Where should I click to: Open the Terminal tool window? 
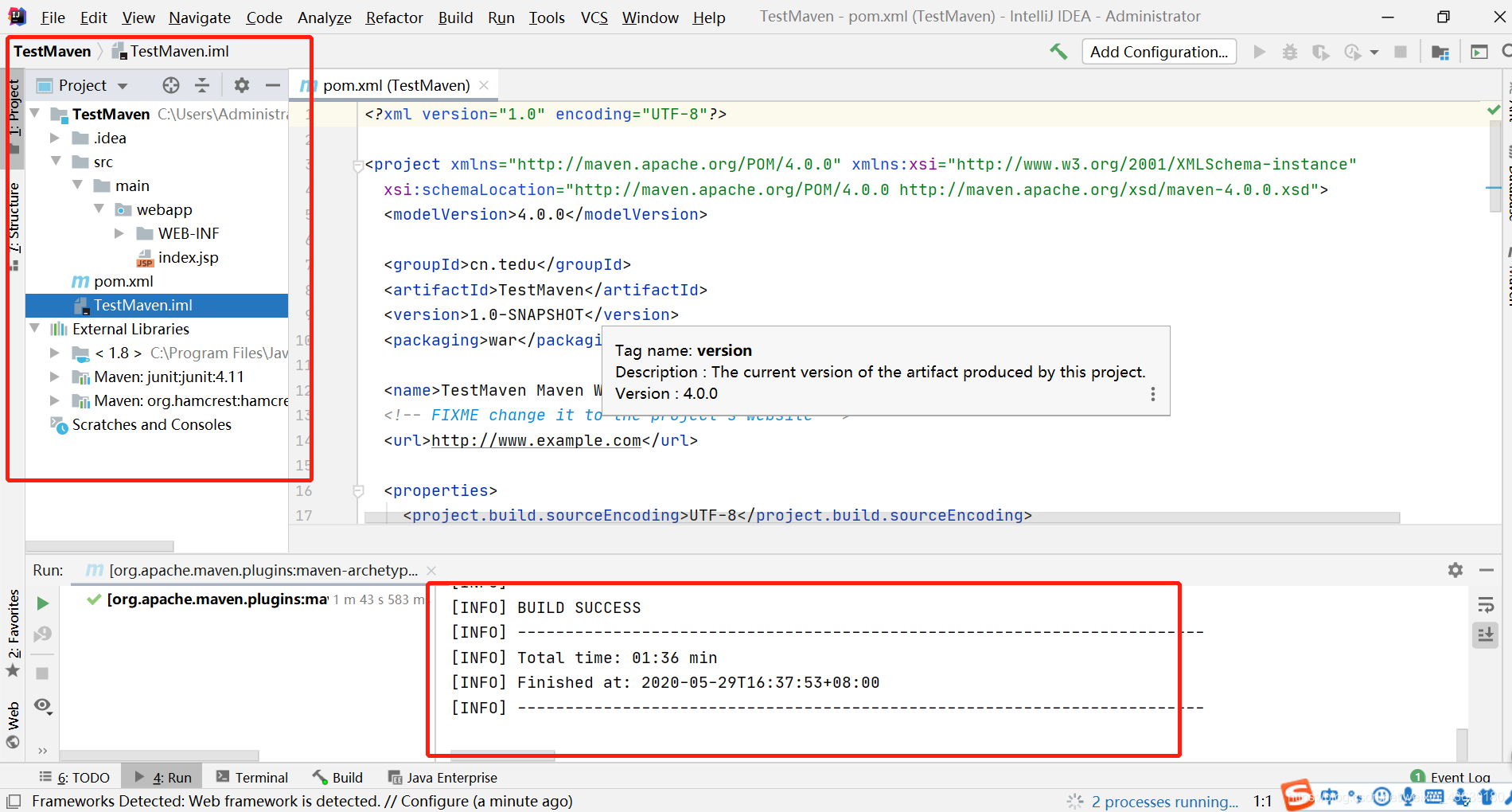(x=252, y=778)
